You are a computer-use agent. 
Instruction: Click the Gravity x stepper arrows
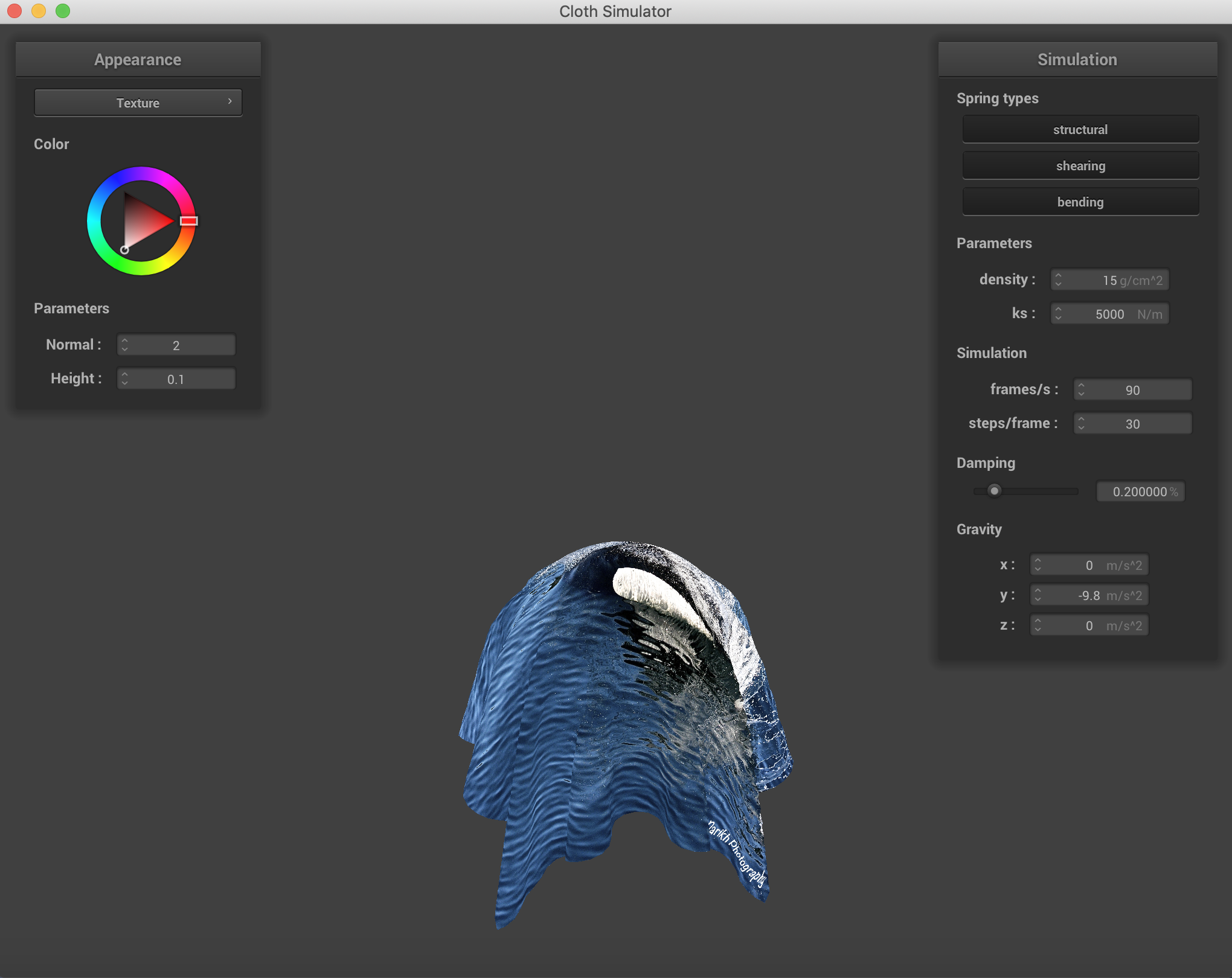tap(1038, 565)
